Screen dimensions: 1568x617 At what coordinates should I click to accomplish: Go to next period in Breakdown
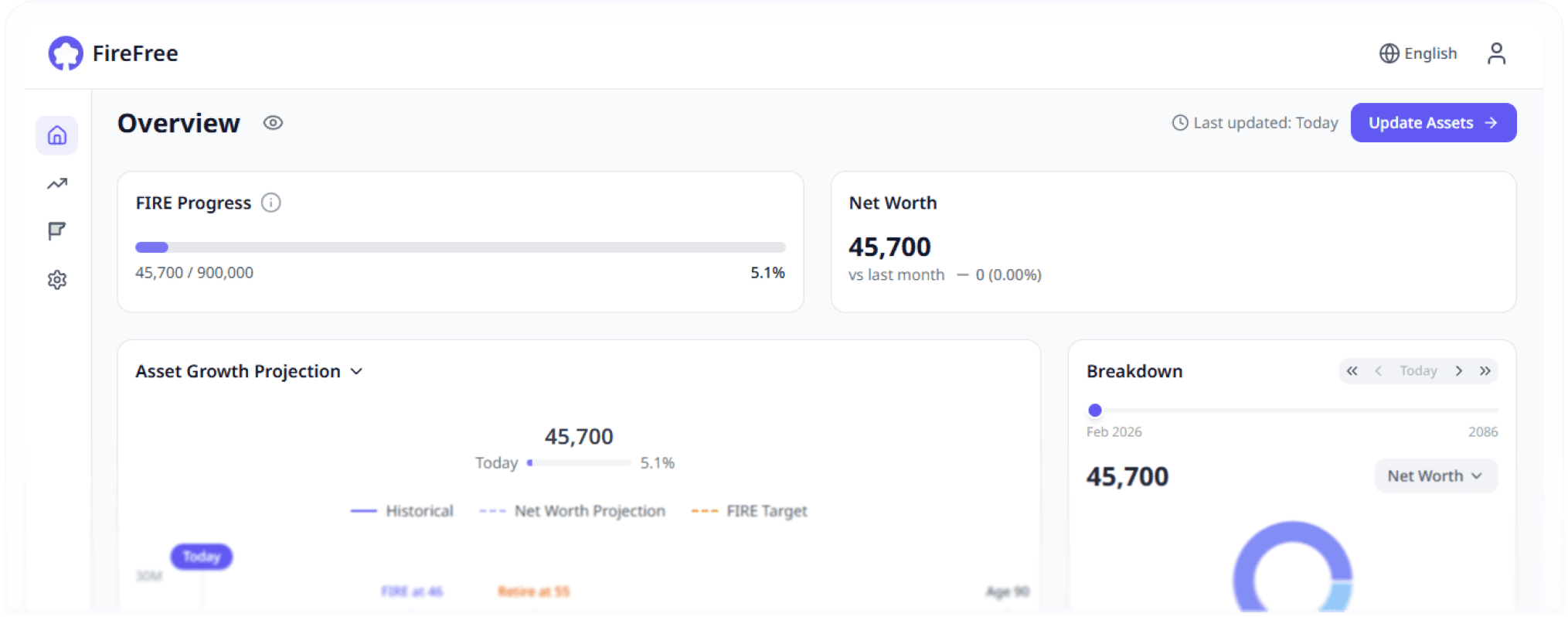[x=1458, y=371]
